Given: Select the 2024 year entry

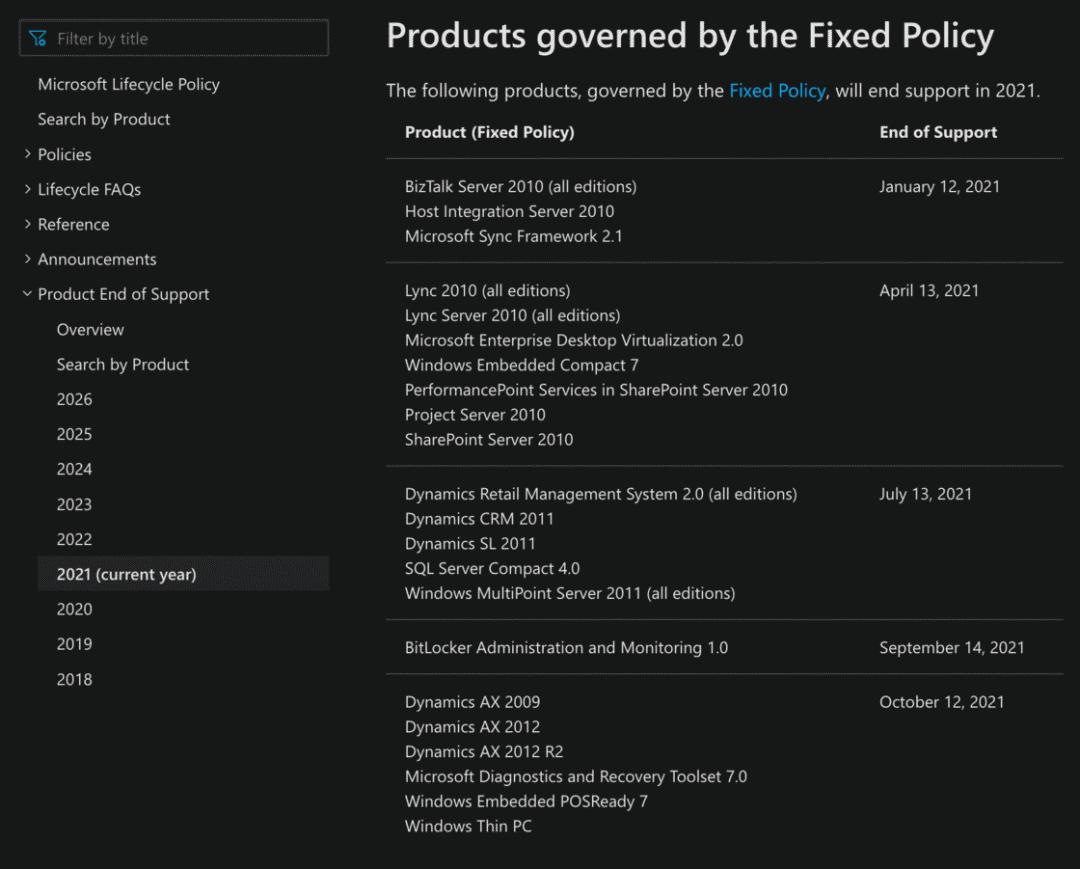Looking at the screenshot, I should pos(74,469).
